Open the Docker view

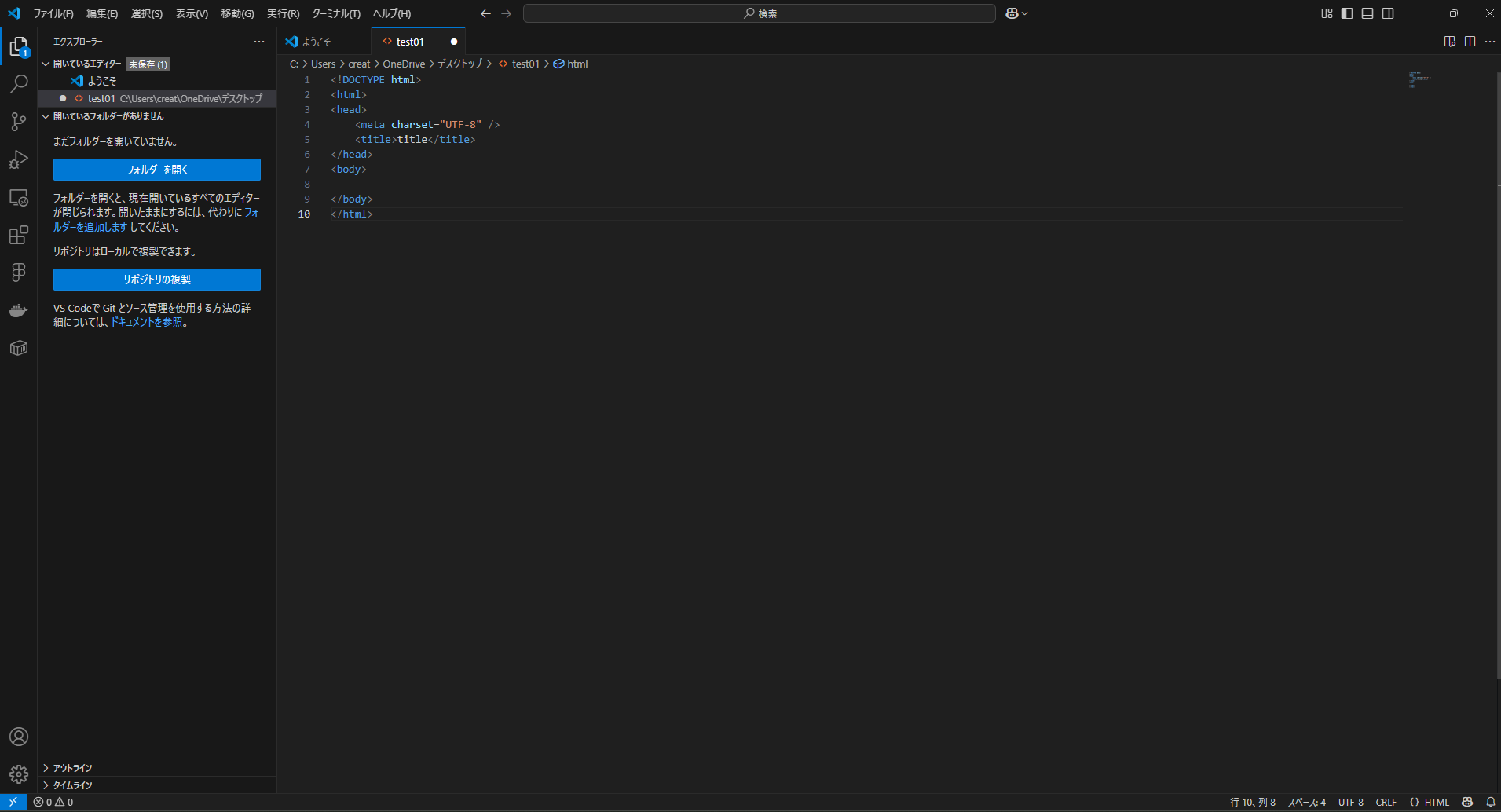[x=19, y=310]
